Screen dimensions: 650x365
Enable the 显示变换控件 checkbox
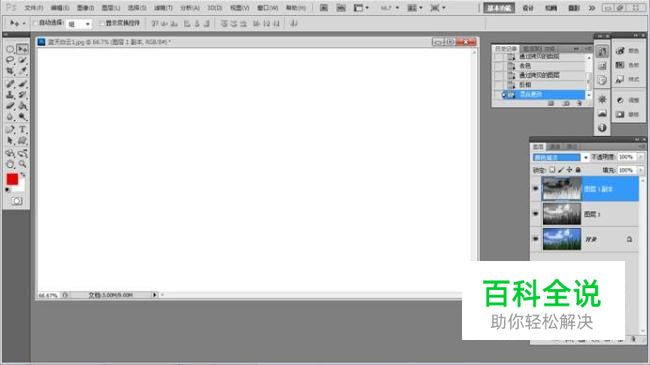coord(101,23)
